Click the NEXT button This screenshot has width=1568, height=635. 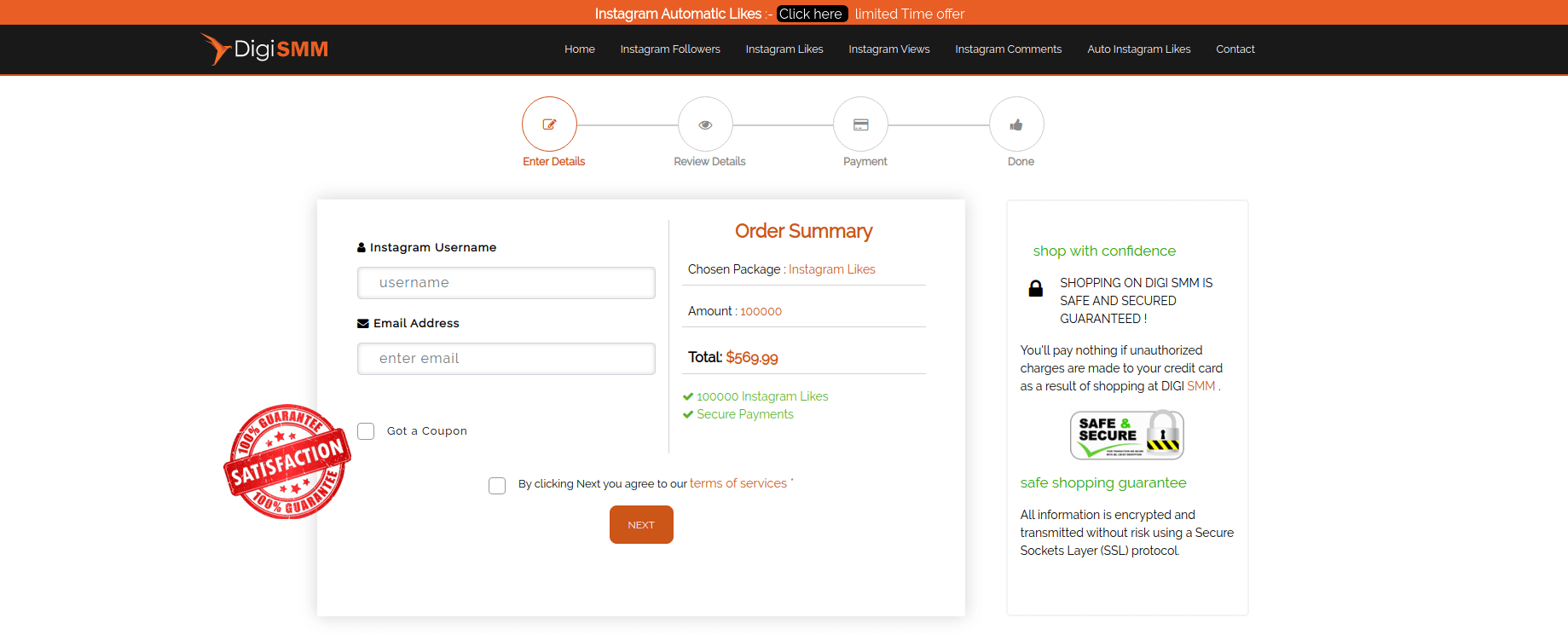(641, 524)
